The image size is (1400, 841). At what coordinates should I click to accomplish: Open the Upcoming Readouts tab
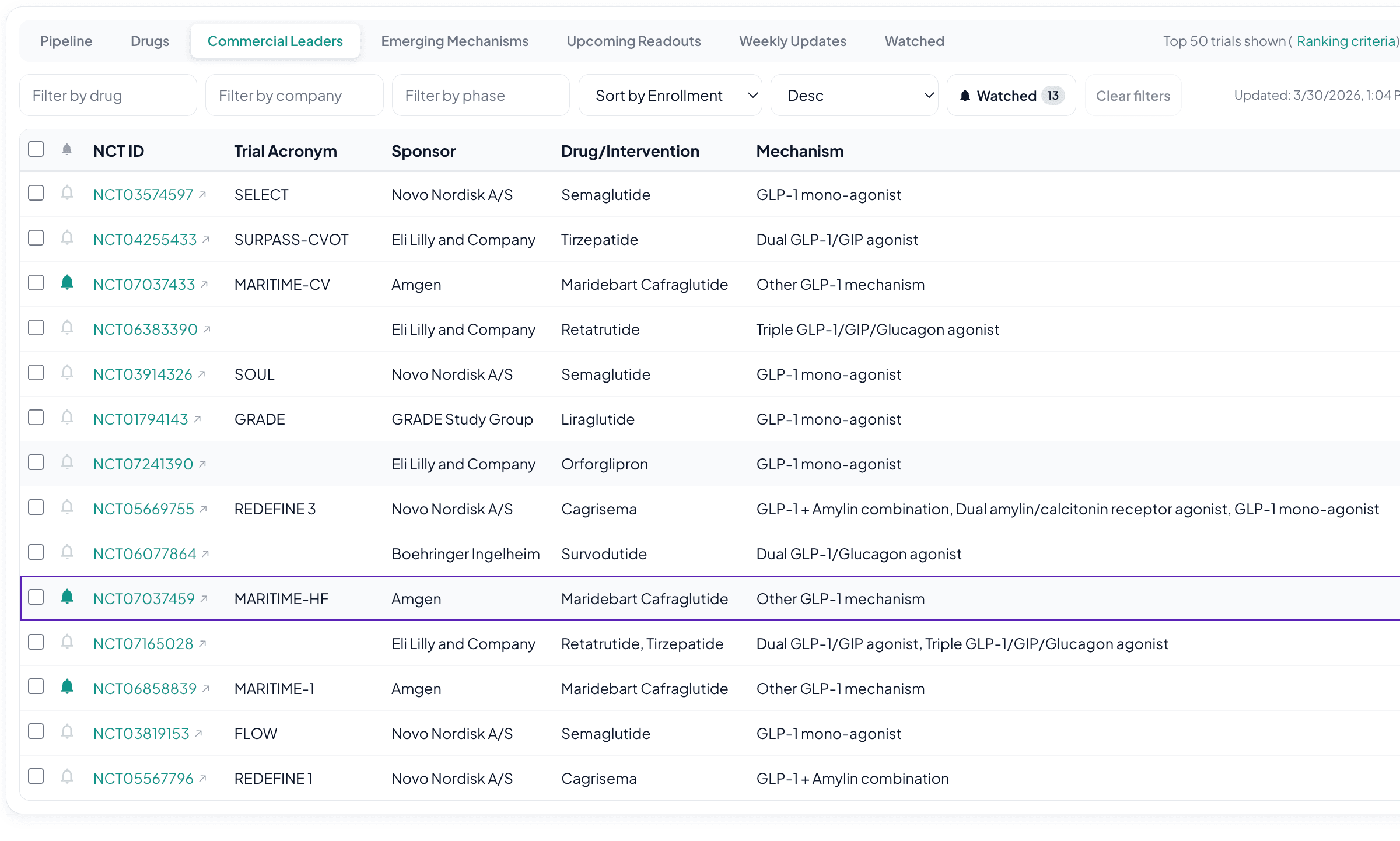coord(634,41)
